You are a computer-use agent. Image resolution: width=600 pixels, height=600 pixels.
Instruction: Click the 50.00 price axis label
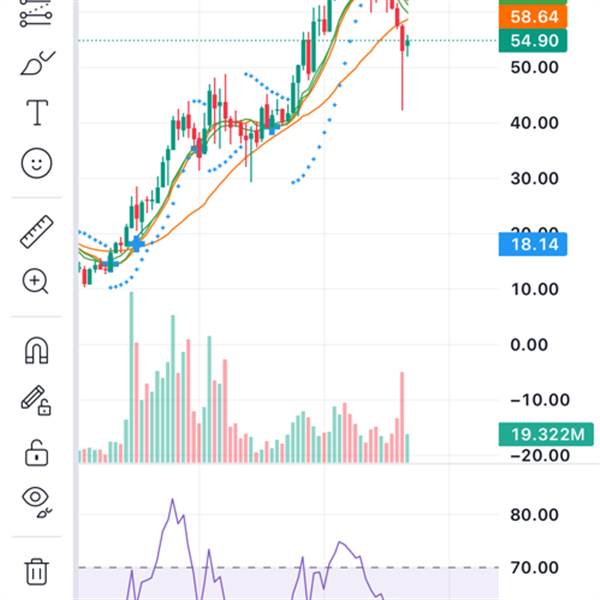pyautogui.click(x=534, y=67)
